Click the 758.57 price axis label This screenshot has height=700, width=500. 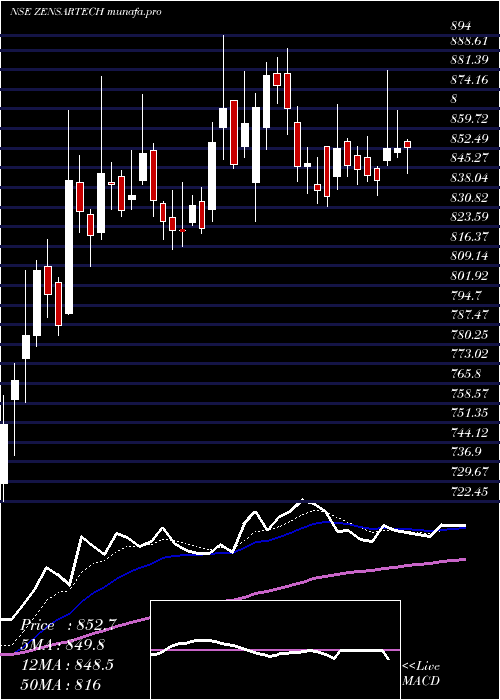pyautogui.click(x=469, y=393)
